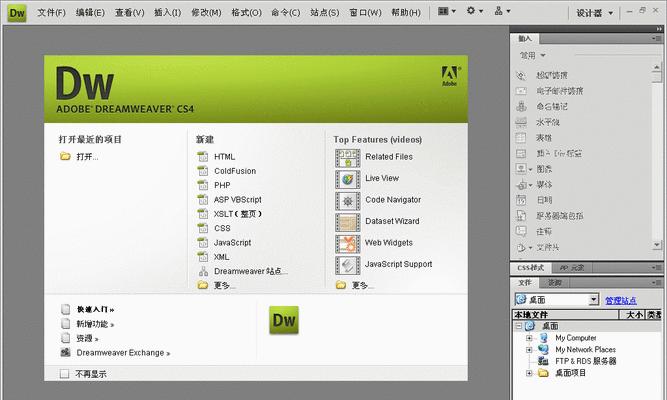
Task: Open the Extend Dreamweaver gear dropdown
Action: (x=474, y=11)
